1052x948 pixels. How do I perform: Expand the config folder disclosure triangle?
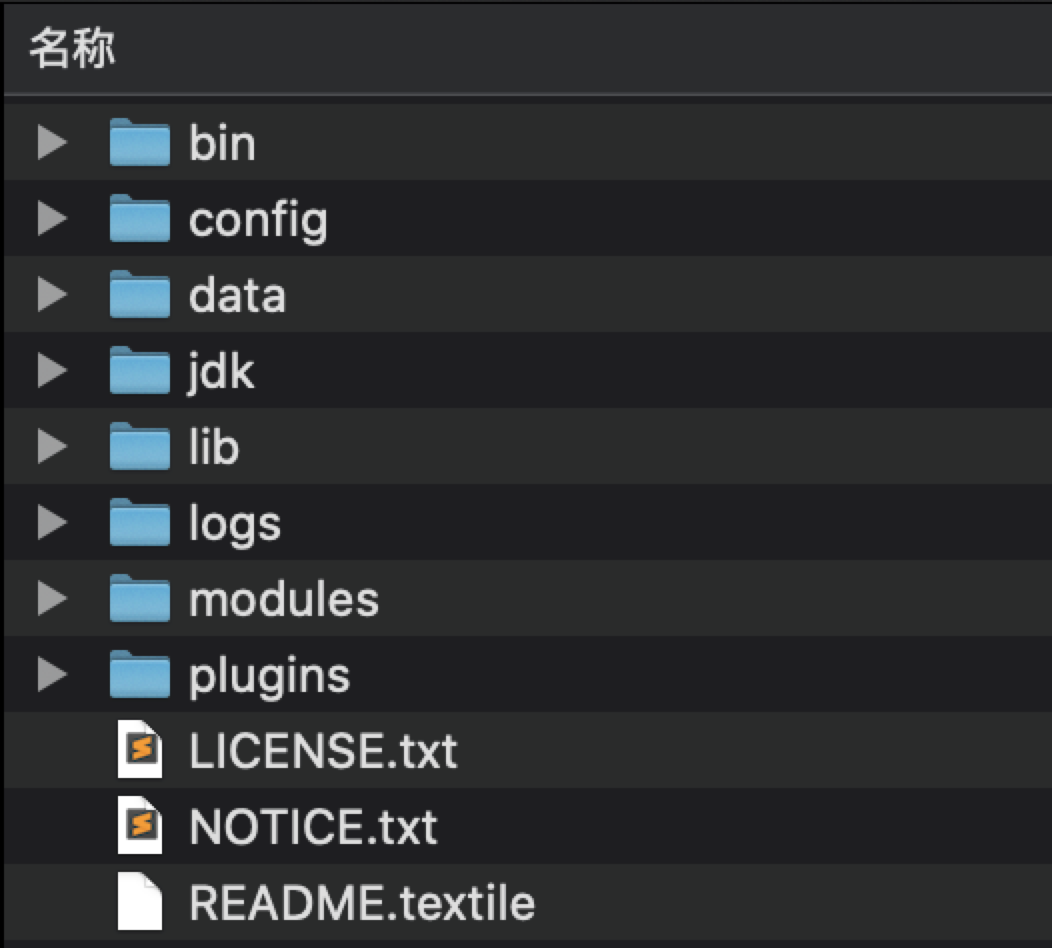51,219
